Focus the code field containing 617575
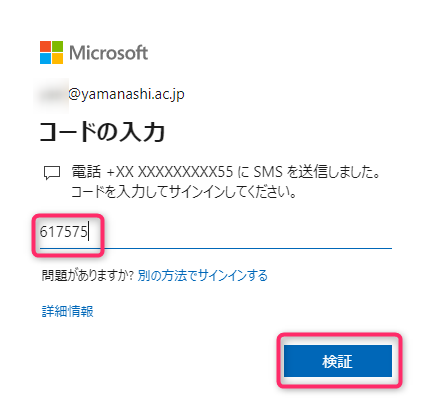 point(216,232)
